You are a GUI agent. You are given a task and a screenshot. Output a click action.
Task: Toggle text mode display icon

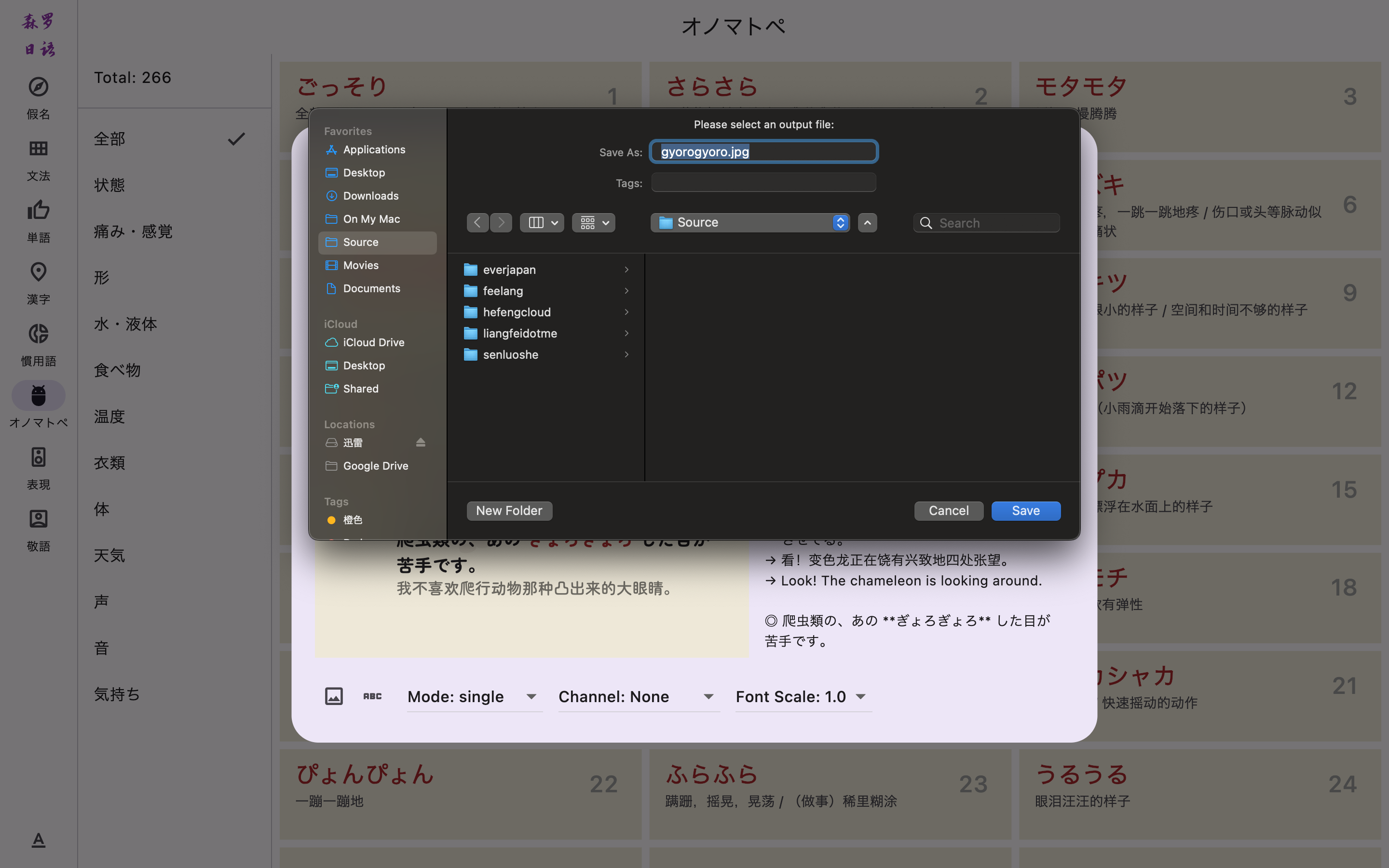point(372,696)
